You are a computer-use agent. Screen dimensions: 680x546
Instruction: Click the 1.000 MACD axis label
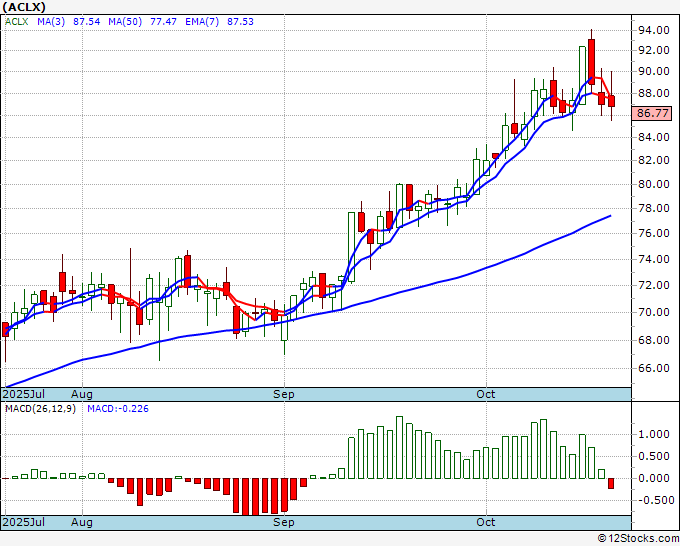(x=655, y=435)
